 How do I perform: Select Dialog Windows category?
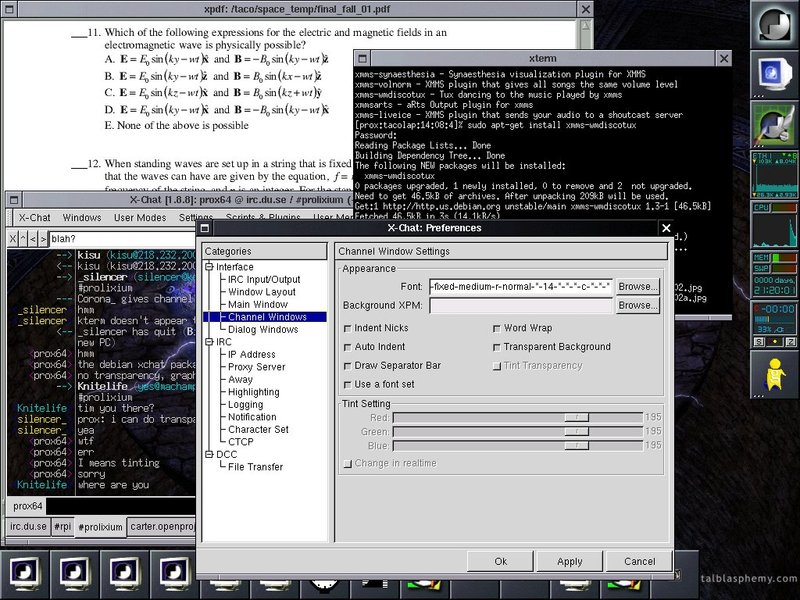263,329
